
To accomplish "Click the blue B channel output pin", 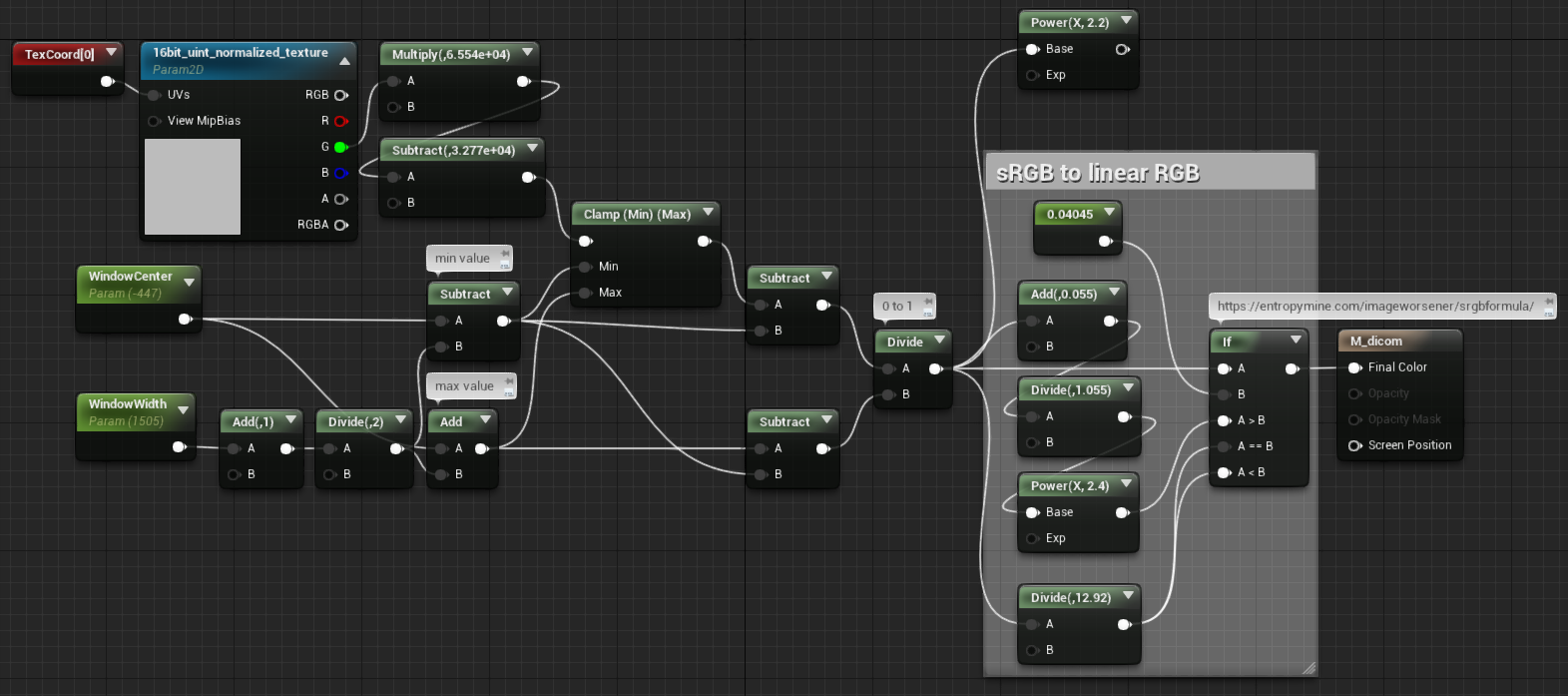I will pos(341,173).
